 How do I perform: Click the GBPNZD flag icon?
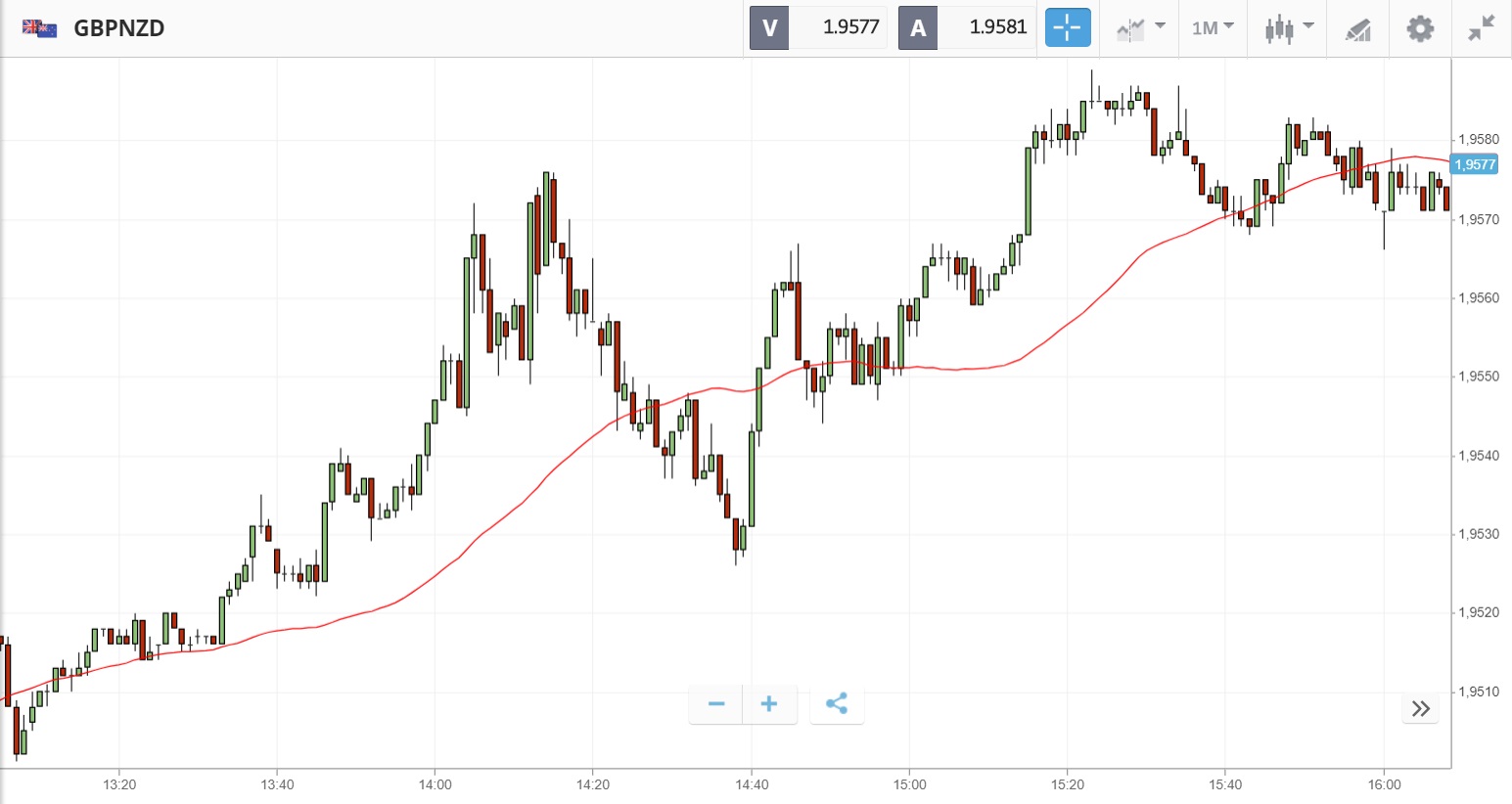(x=39, y=27)
